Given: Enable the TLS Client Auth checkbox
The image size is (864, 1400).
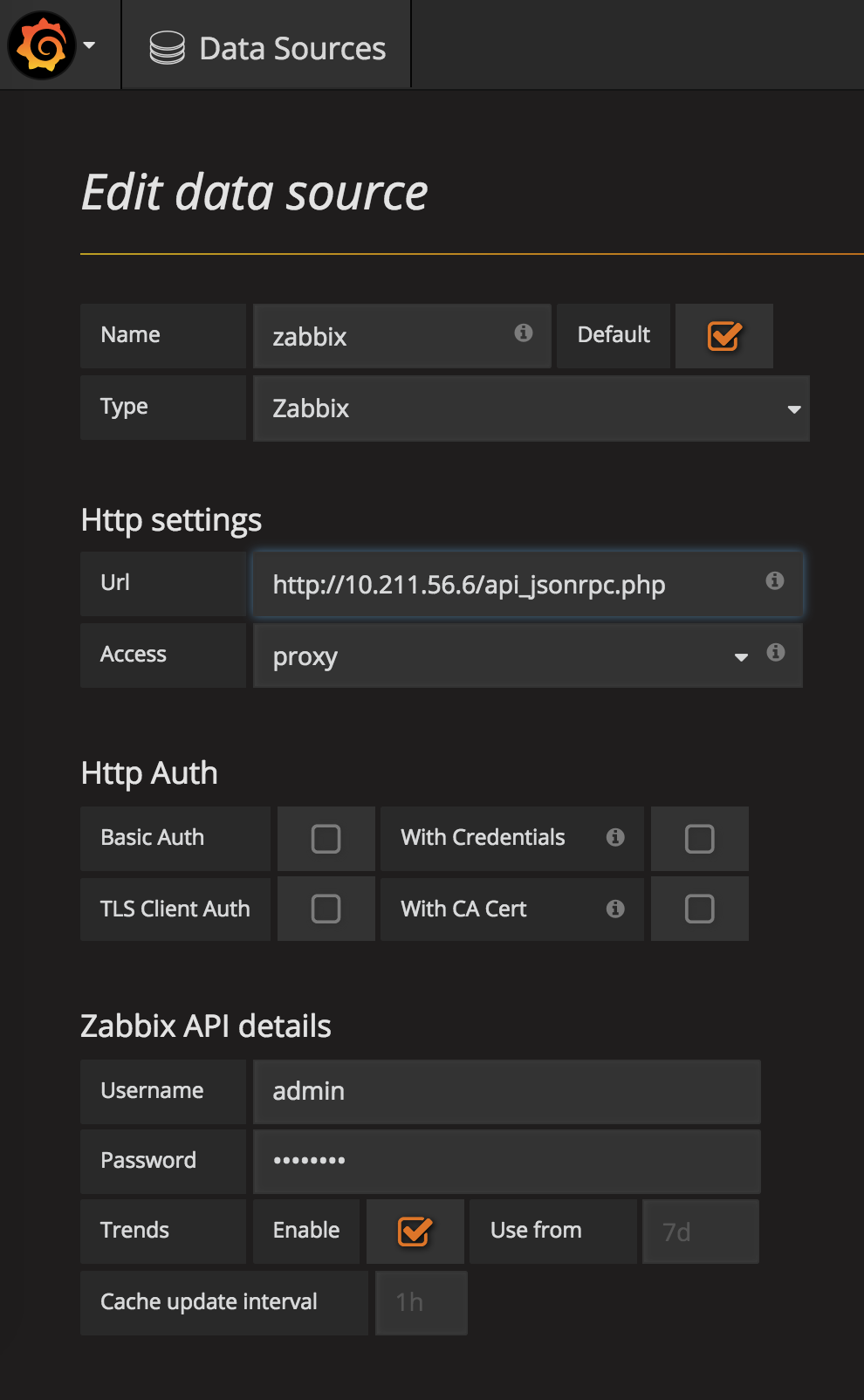Looking at the screenshot, I should [x=326, y=909].
